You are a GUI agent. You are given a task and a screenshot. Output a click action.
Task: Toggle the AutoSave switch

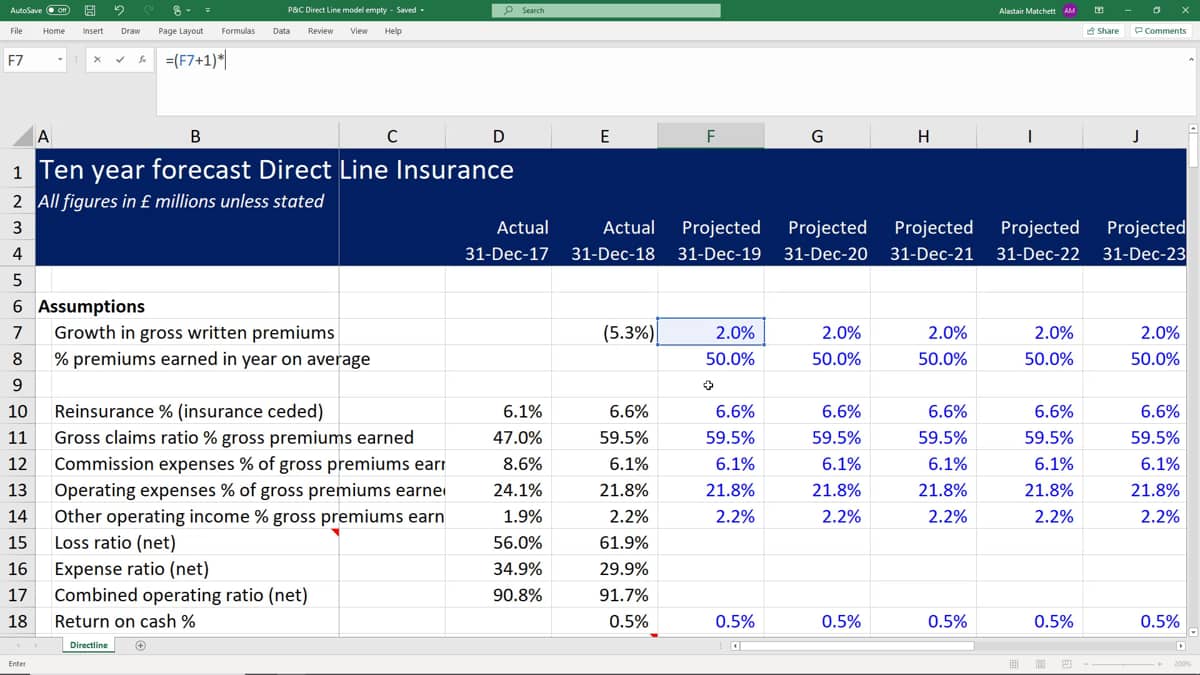pos(56,10)
